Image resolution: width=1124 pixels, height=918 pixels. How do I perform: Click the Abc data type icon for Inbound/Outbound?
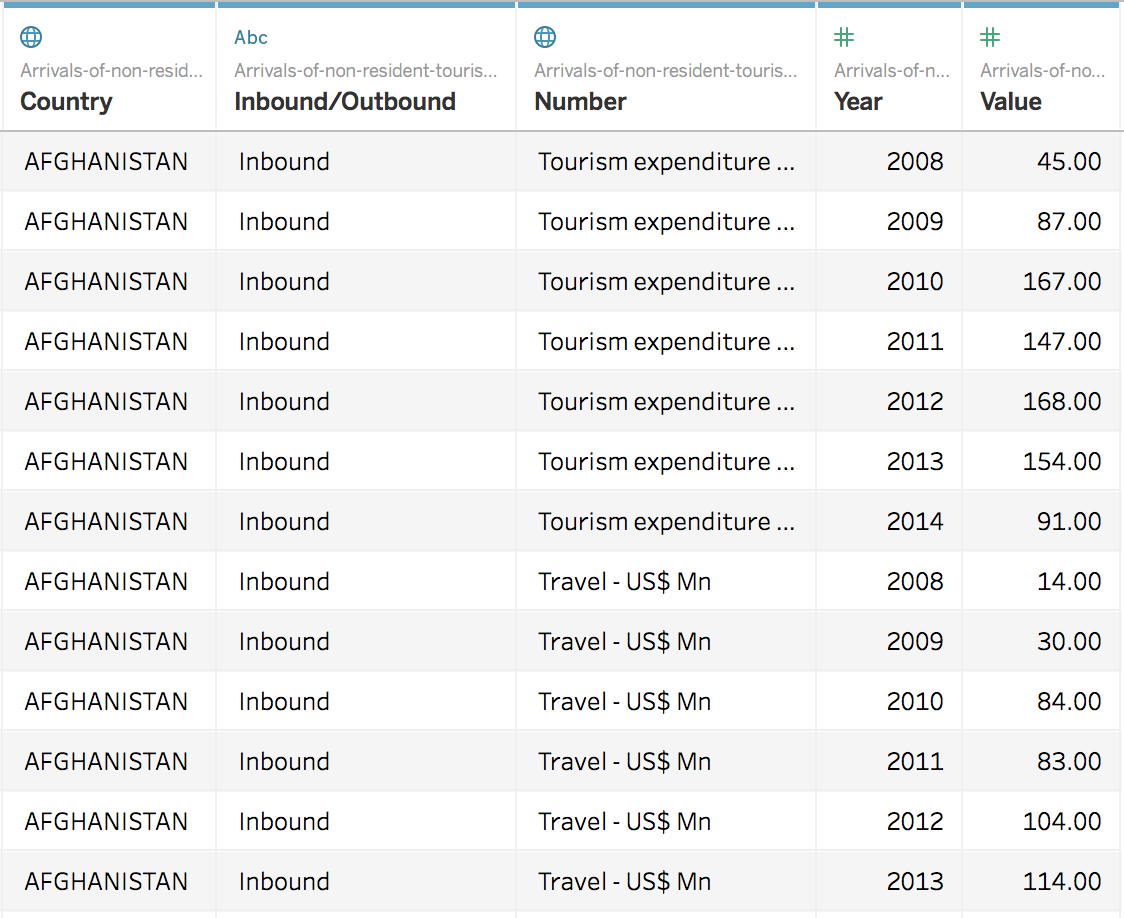coord(250,37)
